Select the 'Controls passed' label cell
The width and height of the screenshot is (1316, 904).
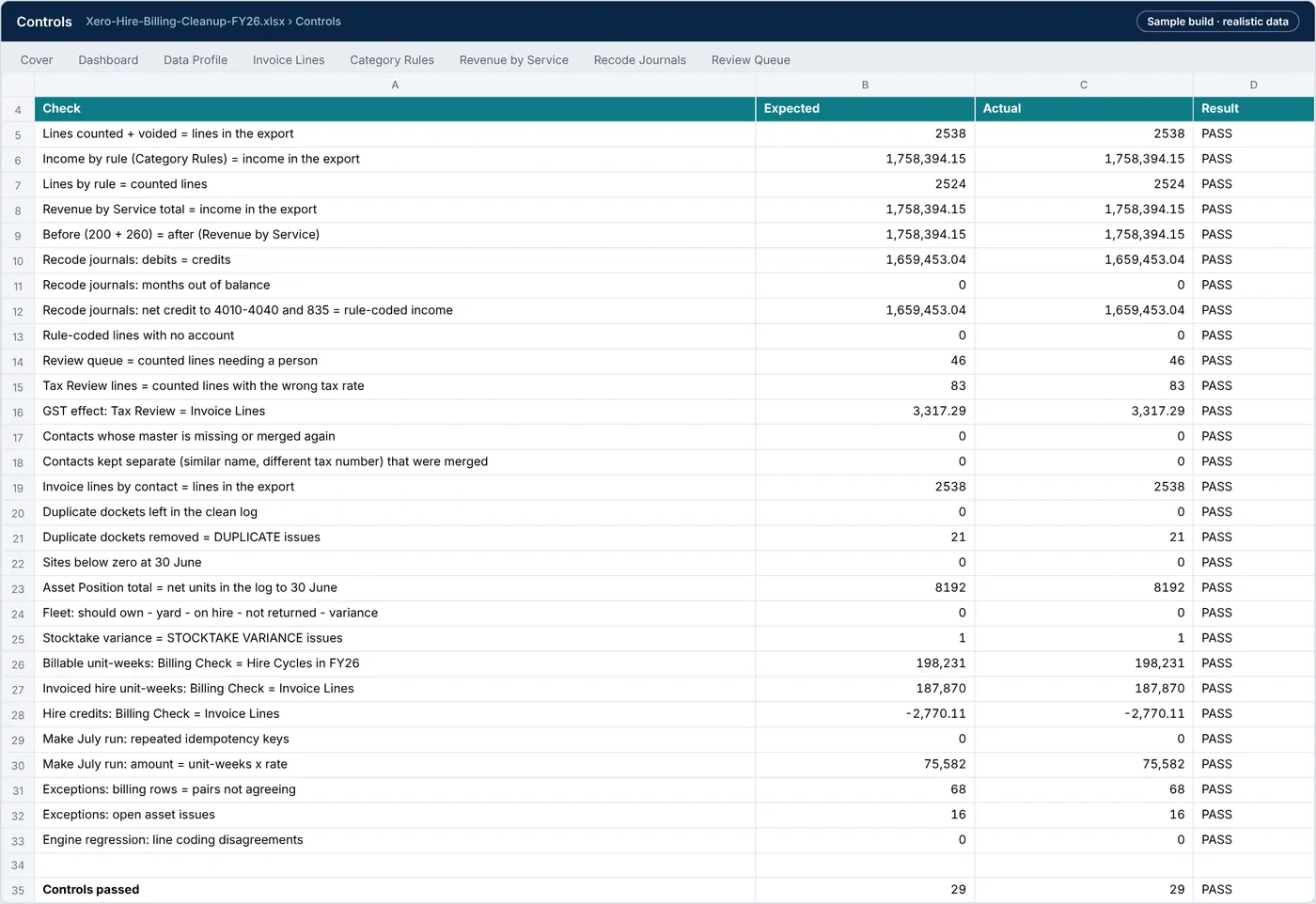tap(395, 890)
